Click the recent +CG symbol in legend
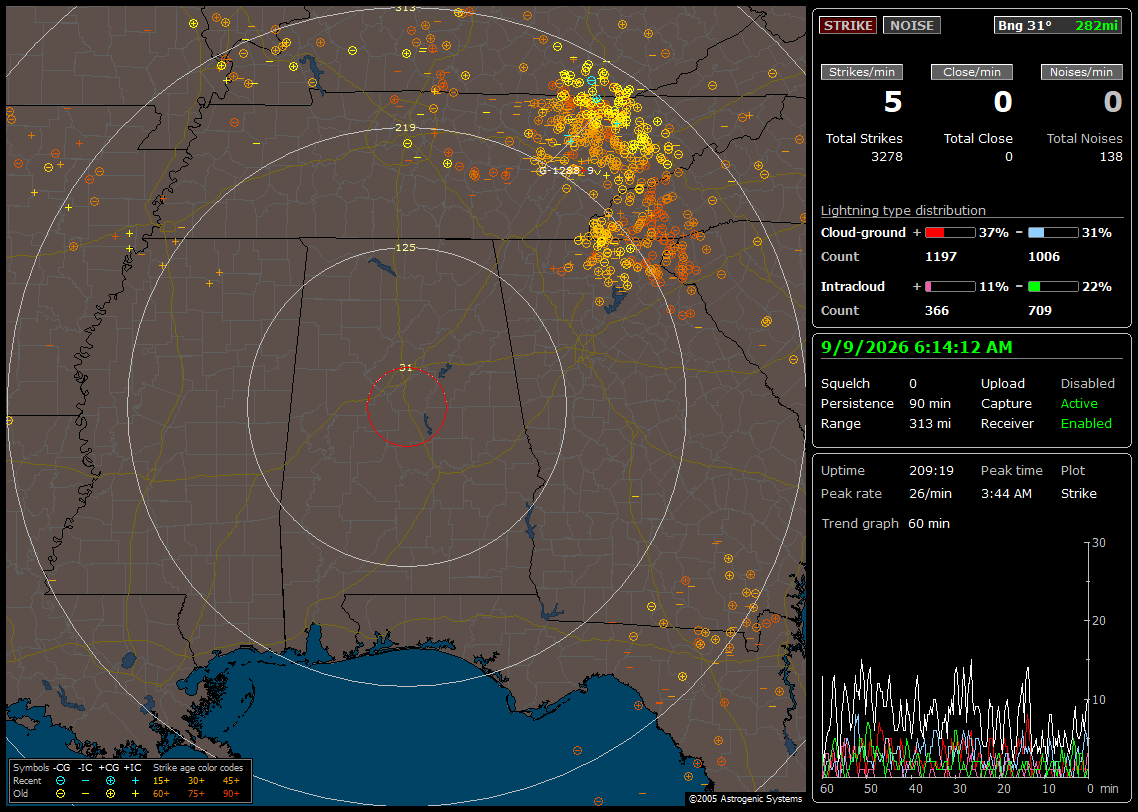This screenshot has height=812, width=1138. 110,781
